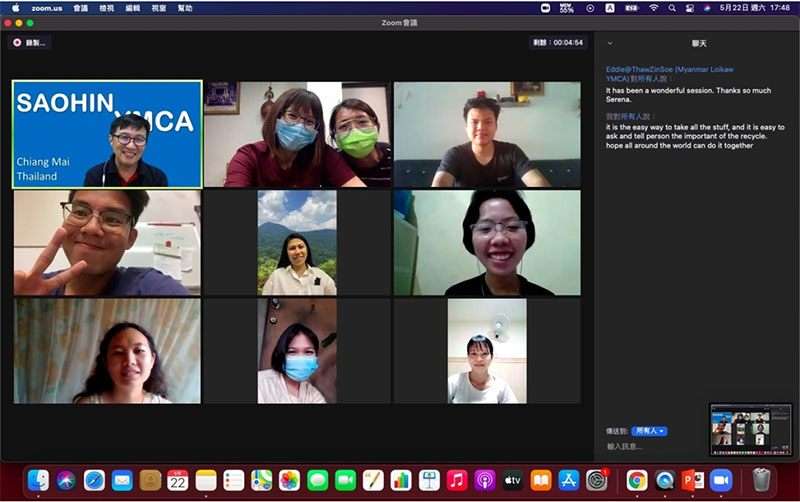The image size is (800, 502).
Task: Open FaceTime from the Dock
Action: point(345,480)
